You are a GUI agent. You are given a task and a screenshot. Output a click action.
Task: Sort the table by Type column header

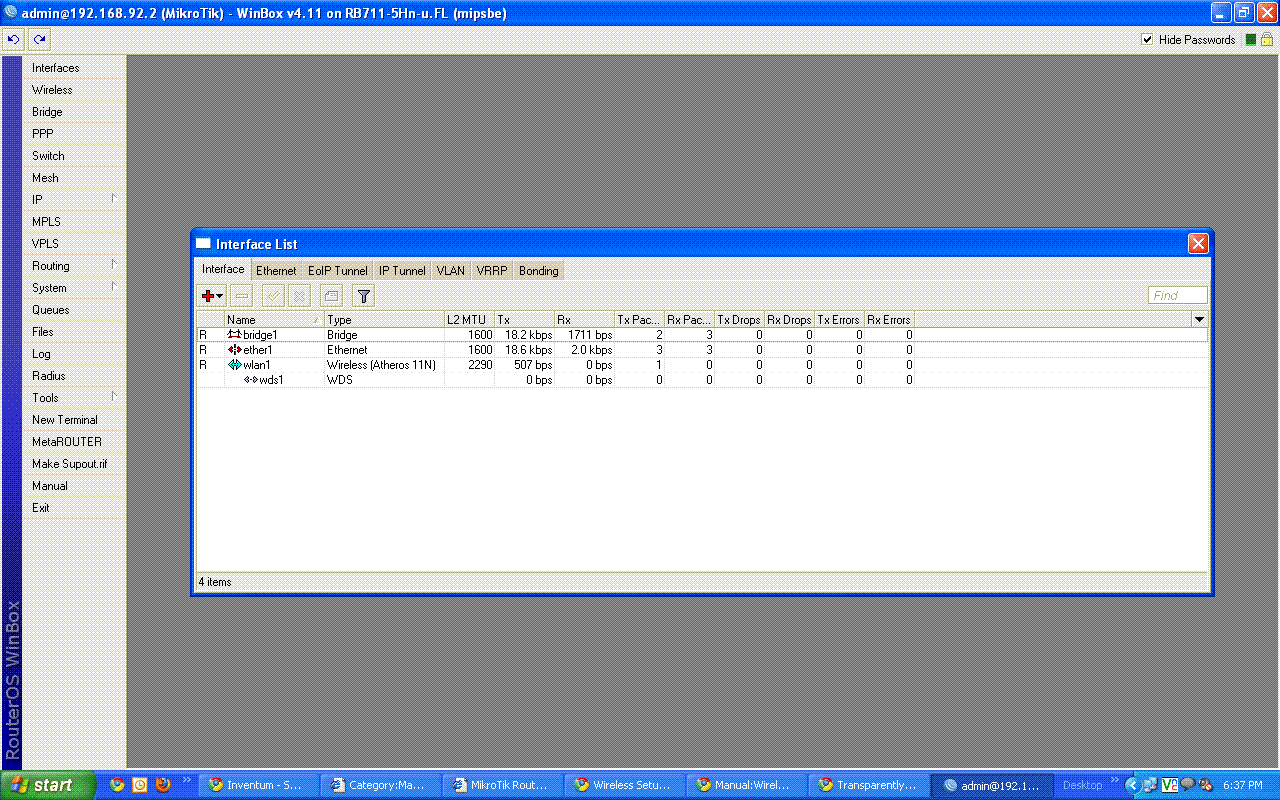click(385, 320)
